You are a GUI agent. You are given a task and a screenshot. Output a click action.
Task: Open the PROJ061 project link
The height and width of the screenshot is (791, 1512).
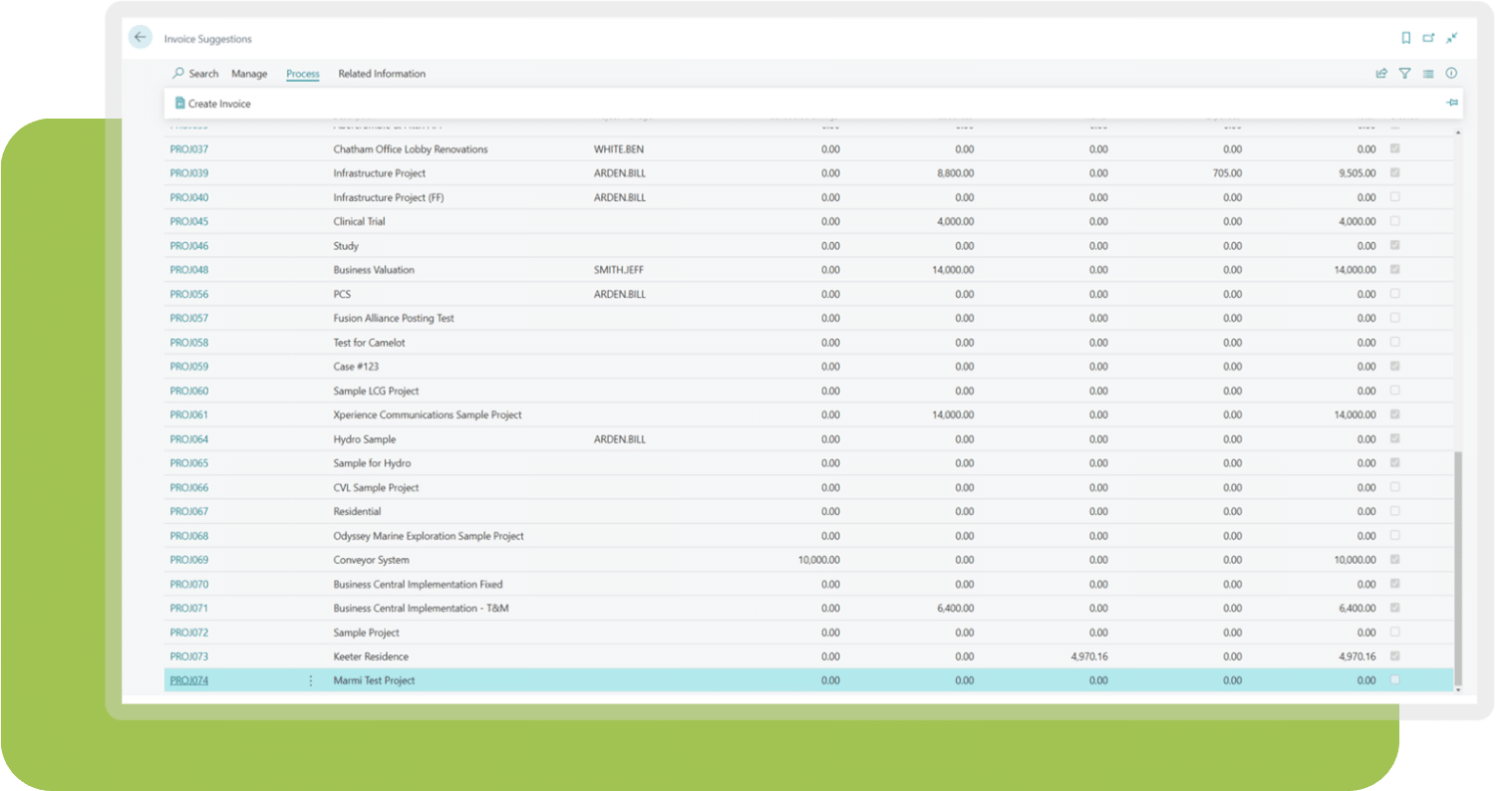pos(189,414)
